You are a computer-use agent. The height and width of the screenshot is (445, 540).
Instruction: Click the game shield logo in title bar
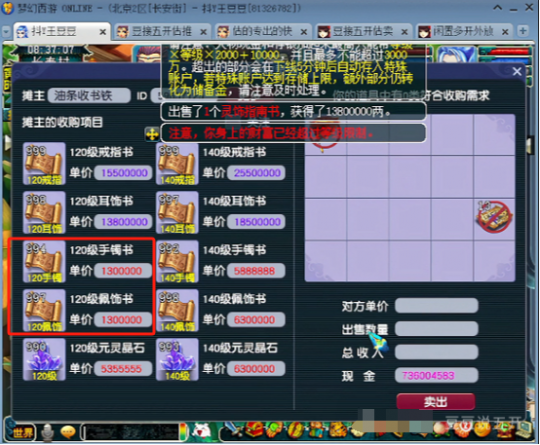click(x=8, y=8)
